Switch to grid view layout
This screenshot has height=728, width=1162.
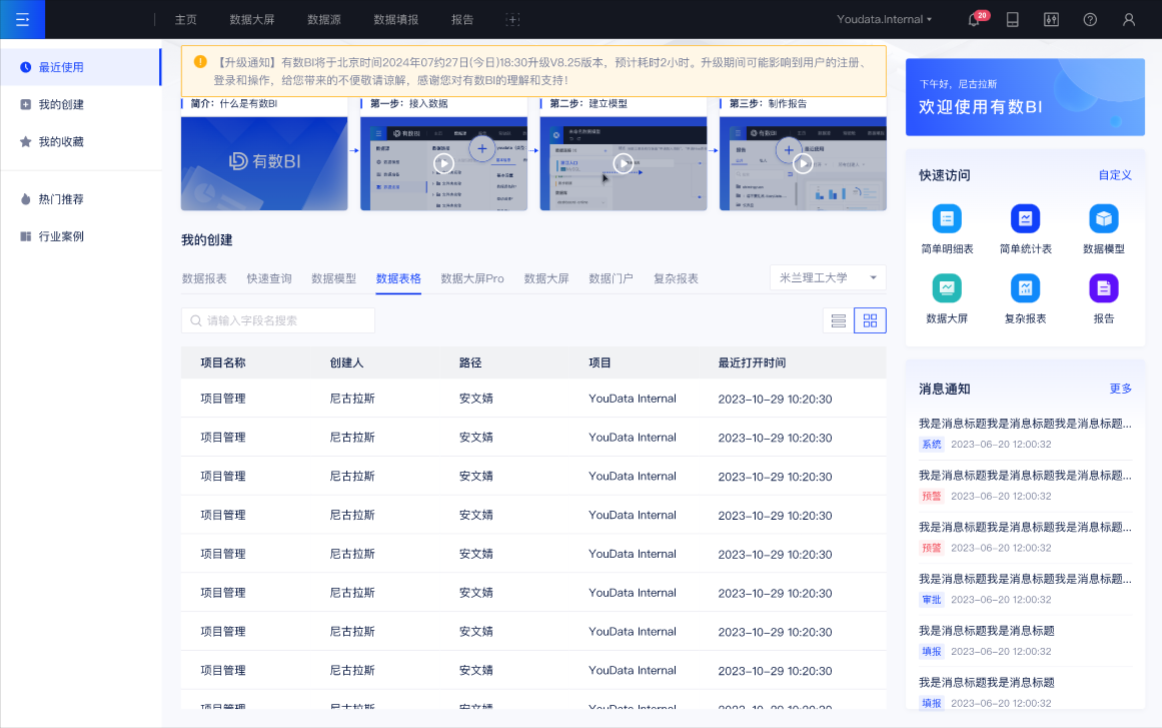870,321
